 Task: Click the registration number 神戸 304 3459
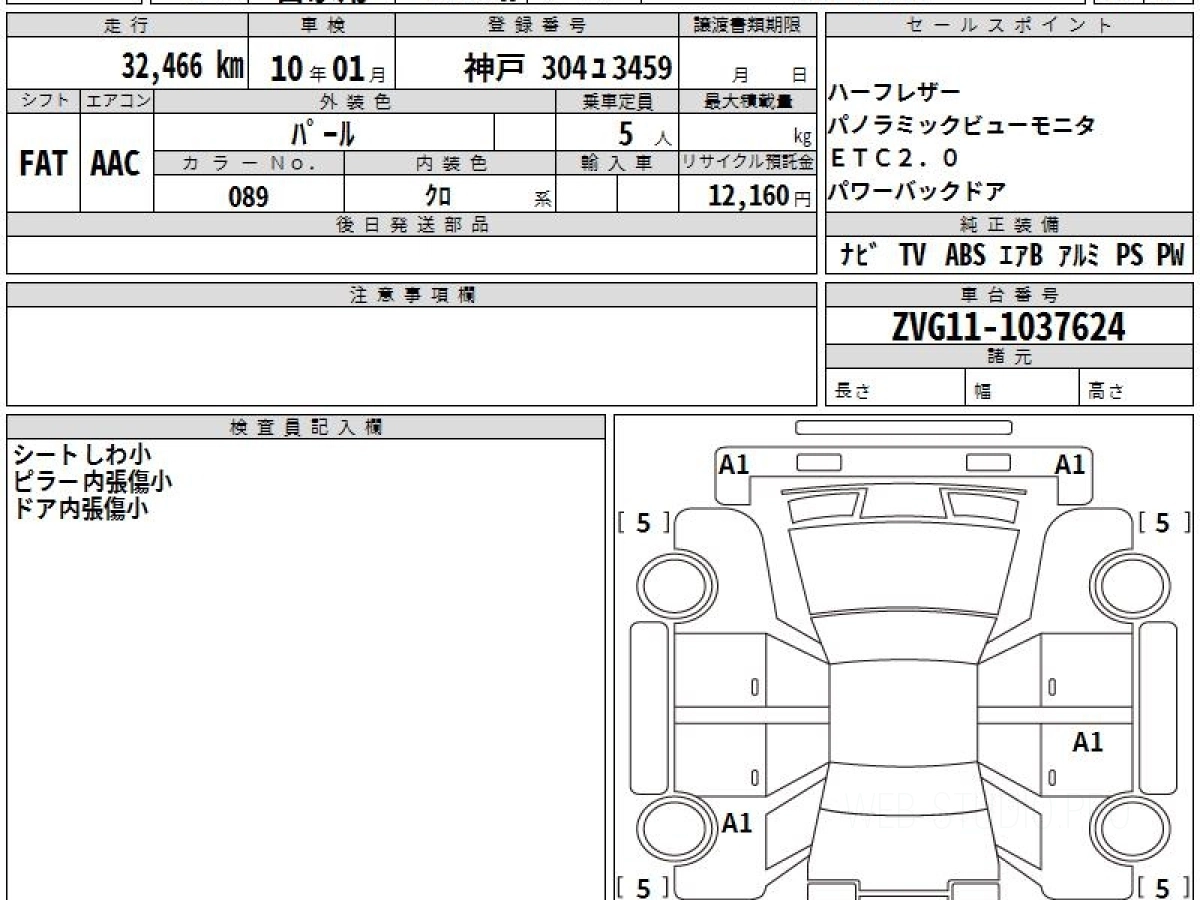567,68
